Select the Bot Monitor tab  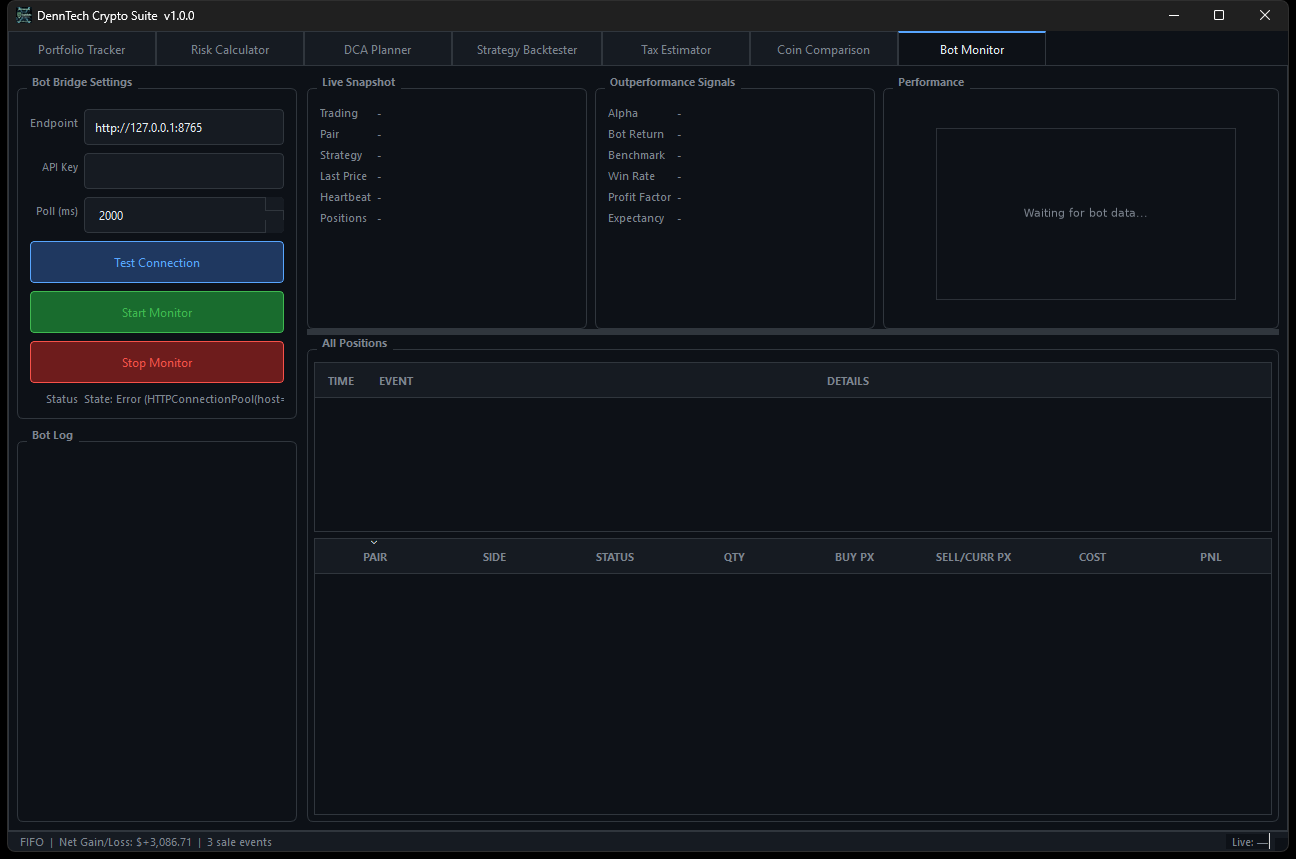(972, 49)
